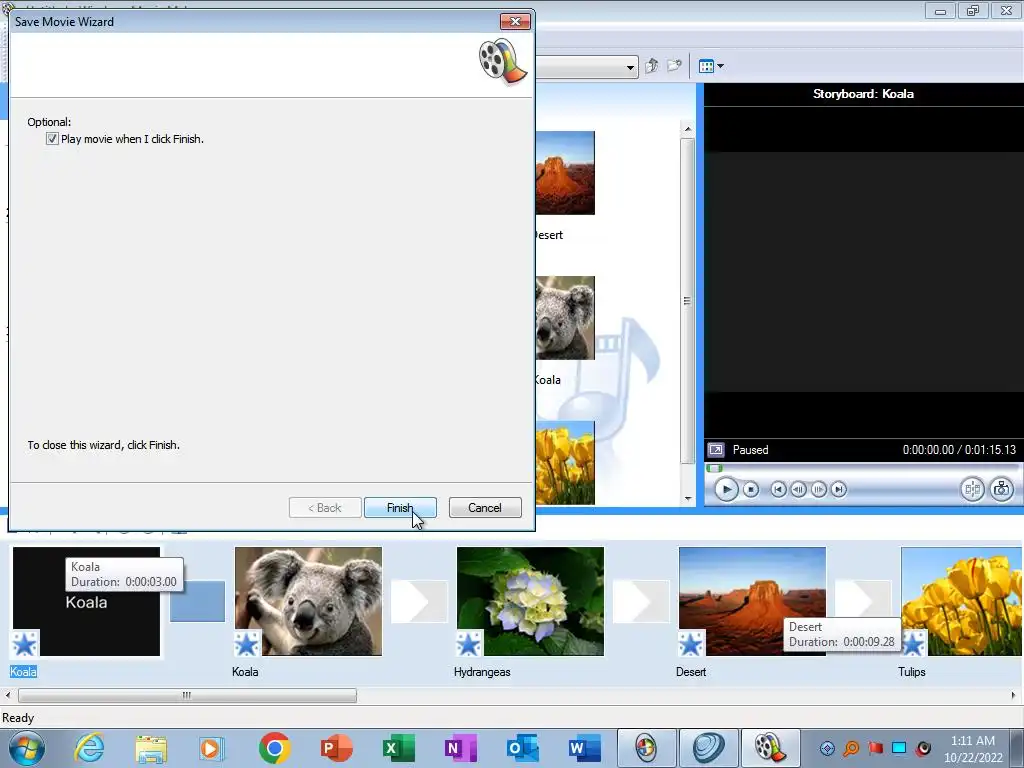Jump back to previous clip in preview
Image resolution: width=1024 pixels, height=768 pixels.
click(x=778, y=489)
